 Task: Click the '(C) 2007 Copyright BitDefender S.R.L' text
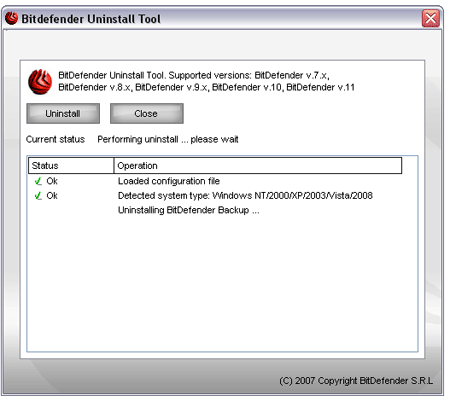(x=356, y=381)
